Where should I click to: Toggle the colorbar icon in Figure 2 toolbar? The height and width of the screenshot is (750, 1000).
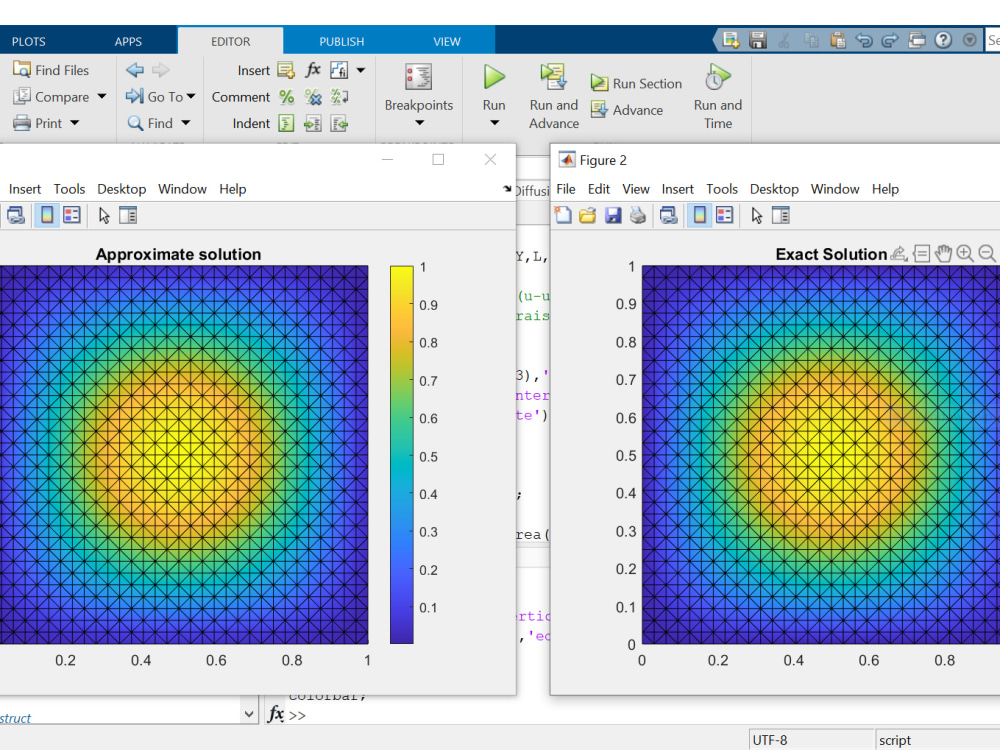pos(698,214)
